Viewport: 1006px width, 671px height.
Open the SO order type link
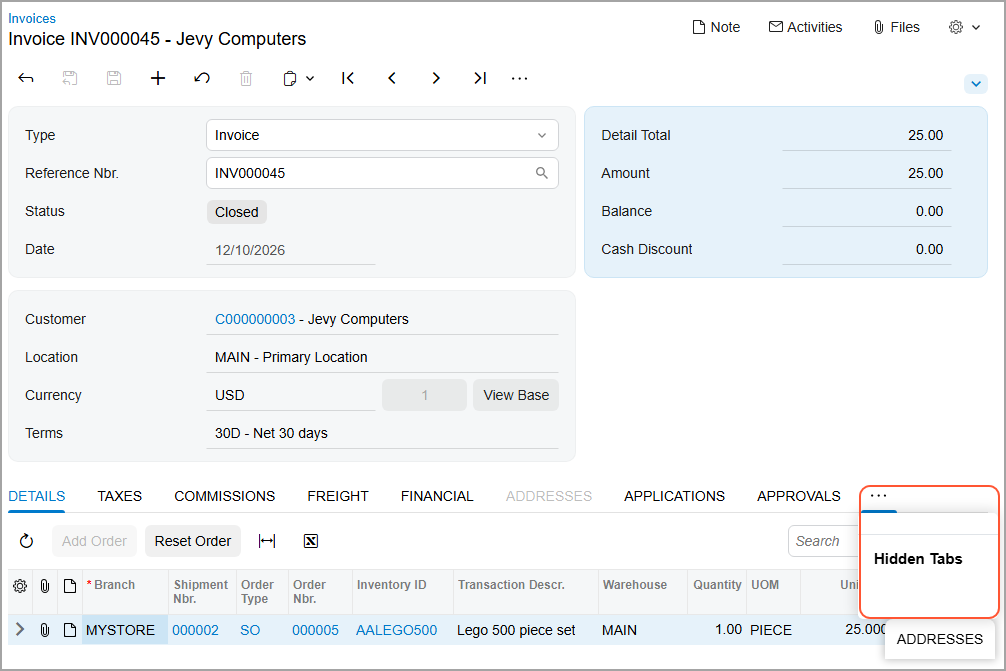pos(250,631)
